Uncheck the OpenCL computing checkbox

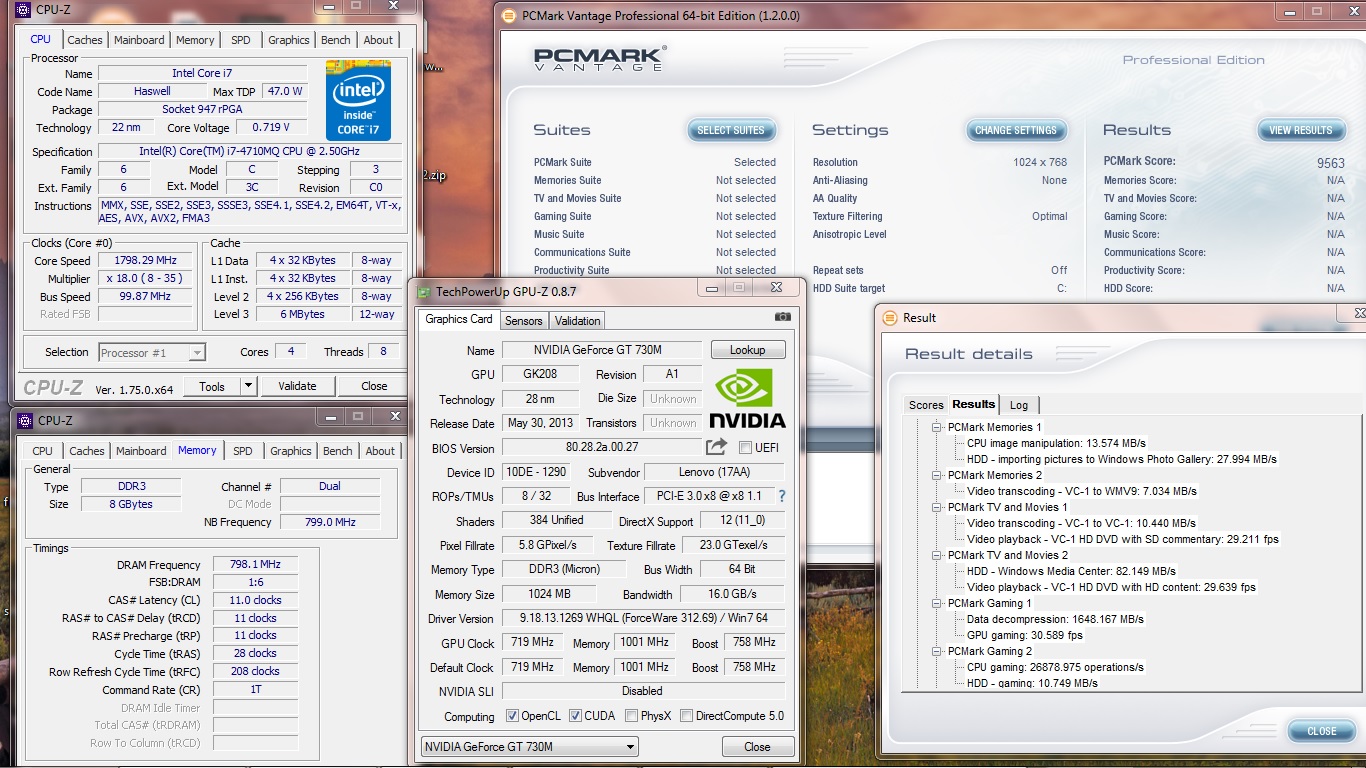tap(512, 716)
